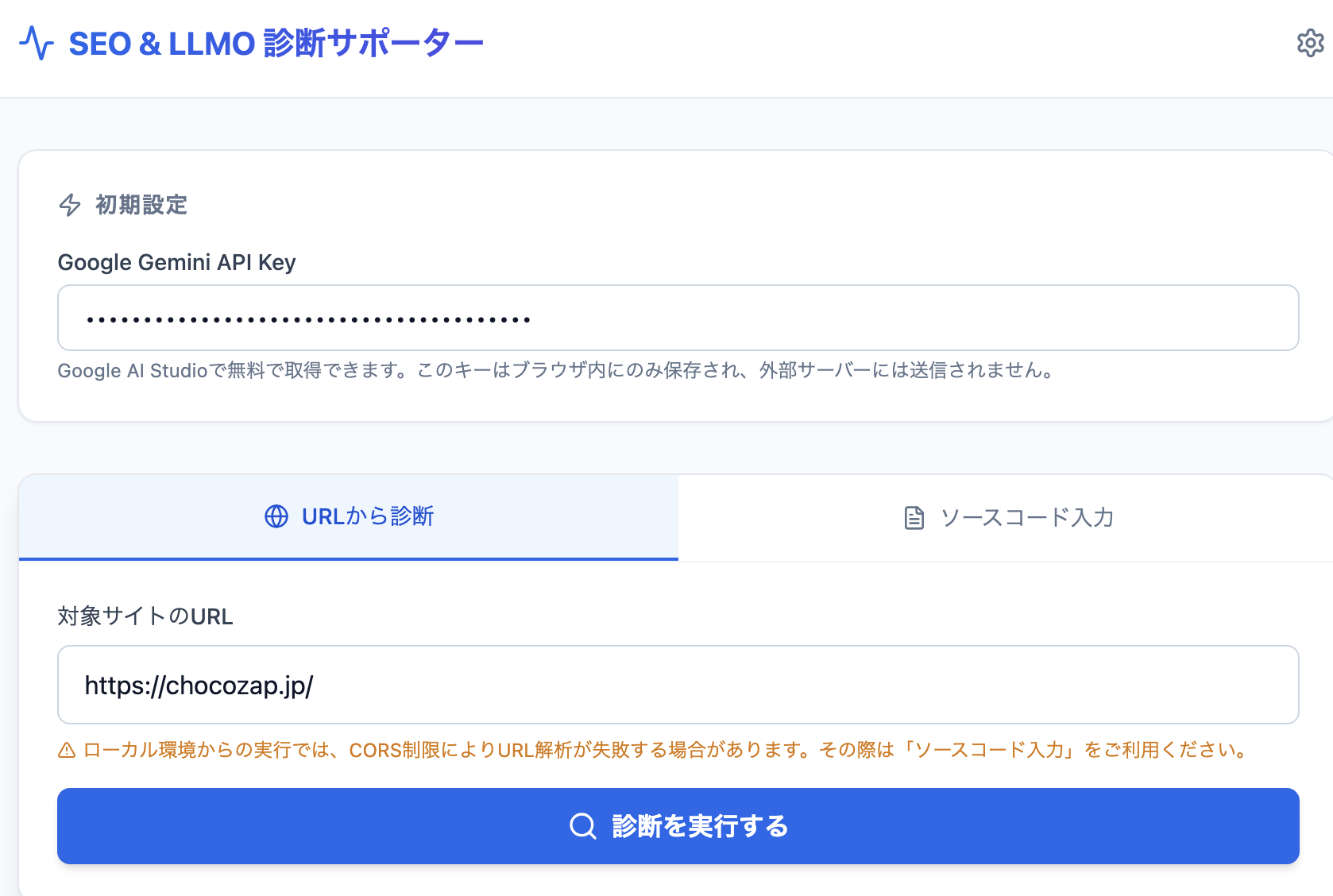
Task: Click the magnifier icon inside the diagnosis button
Action: coord(583,826)
